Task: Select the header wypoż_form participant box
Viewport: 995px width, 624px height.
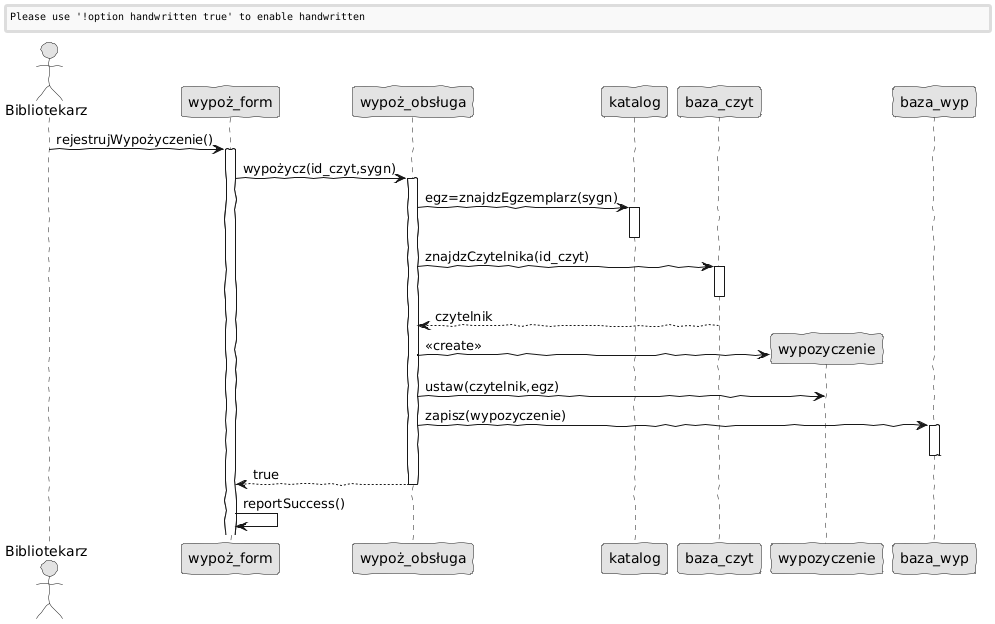Action: coord(230,101)
